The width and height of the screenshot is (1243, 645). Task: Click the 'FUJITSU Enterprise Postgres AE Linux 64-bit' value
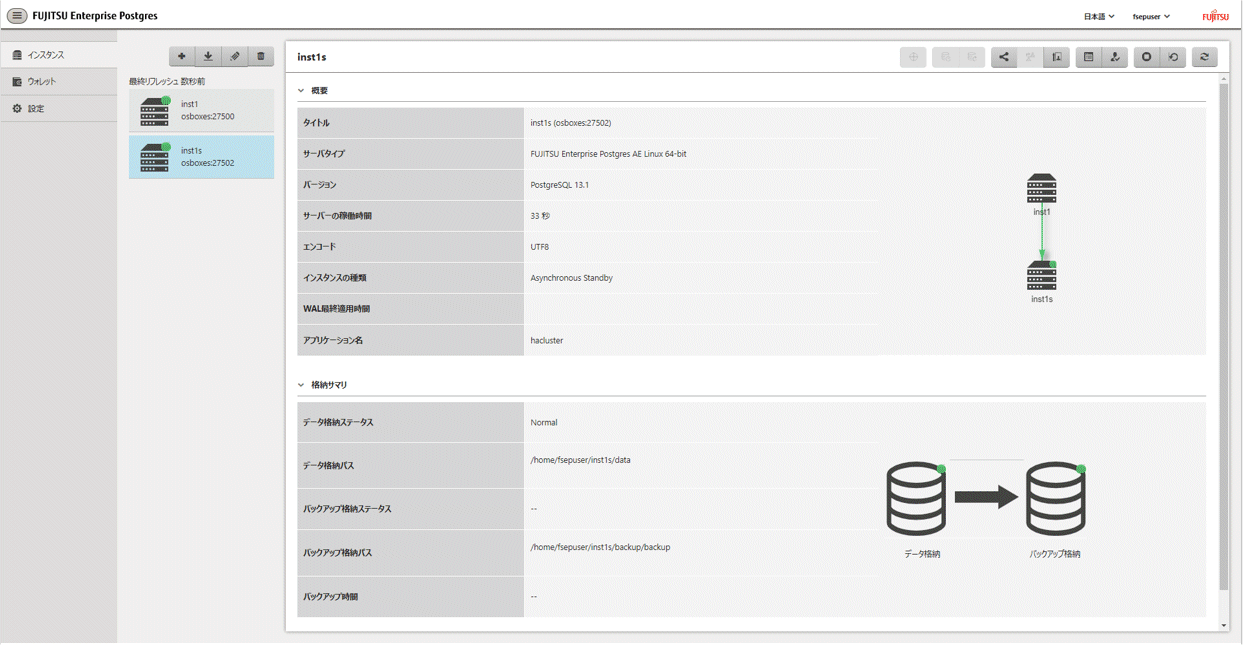coord(608,154)
